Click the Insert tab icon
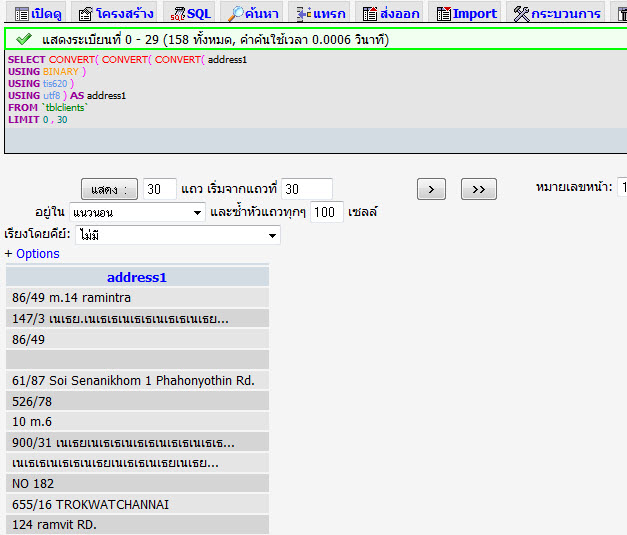The width and height of the screenshot is (627, 535). (x=304, y=14)
